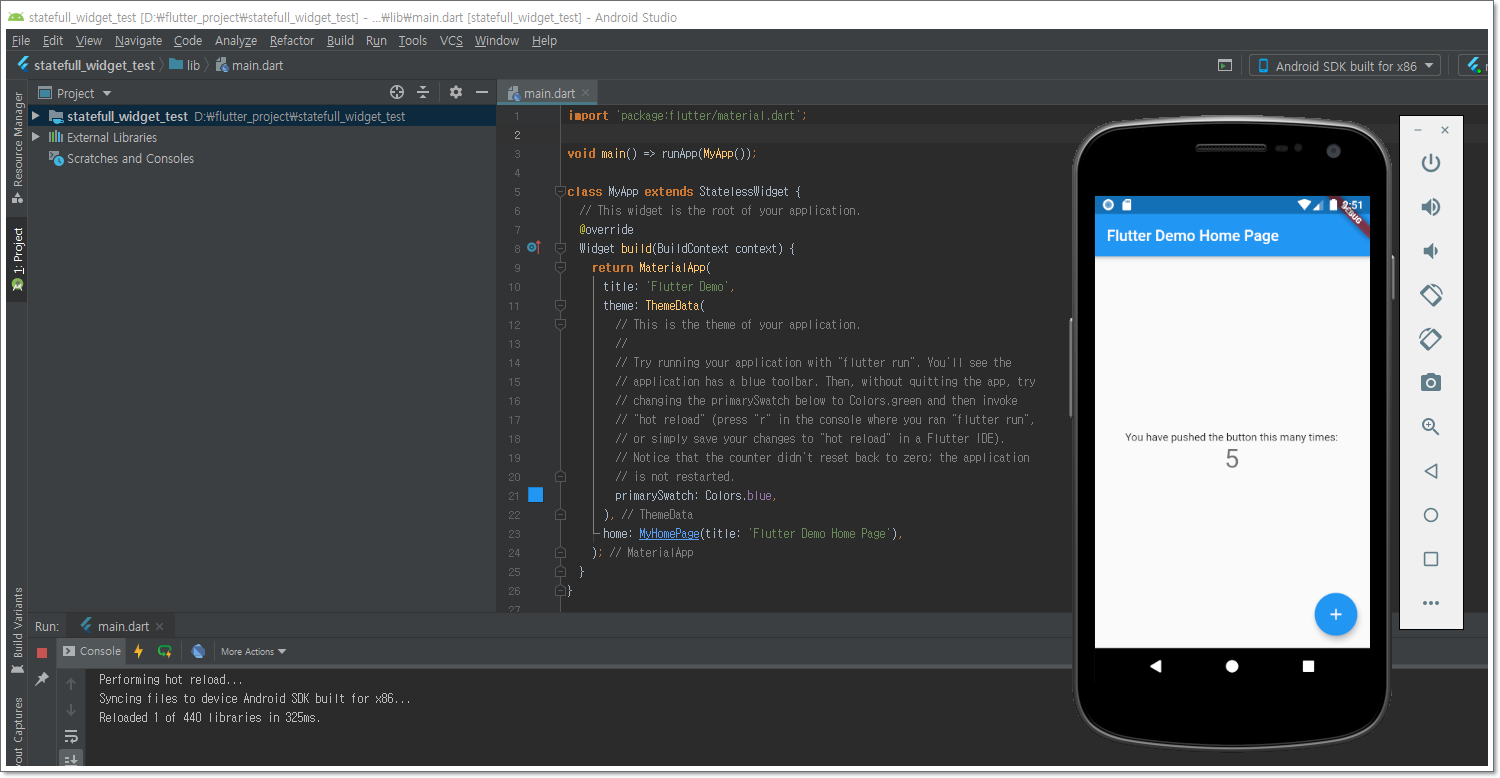Toggle pin tab in the Run panel
1500x778 pixels.
point(42,679)
